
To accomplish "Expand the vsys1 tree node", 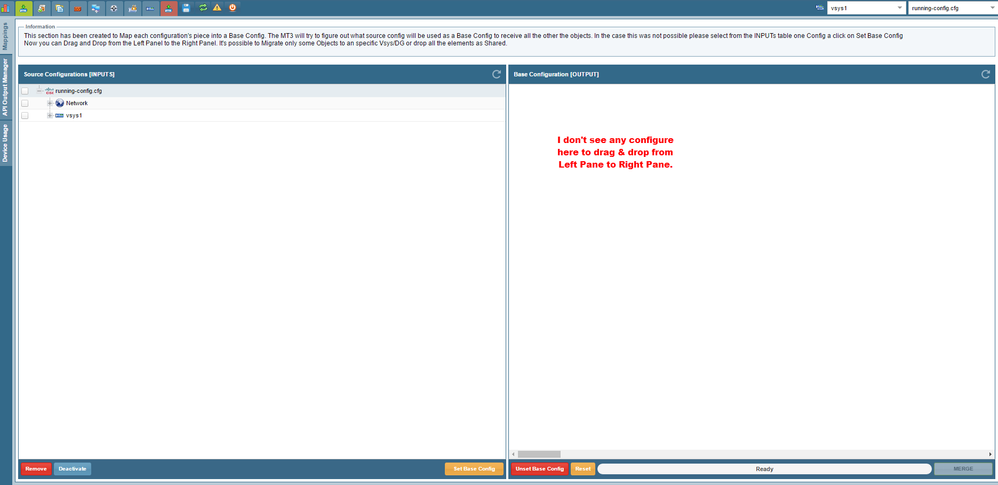I will [x=50, y=115].
